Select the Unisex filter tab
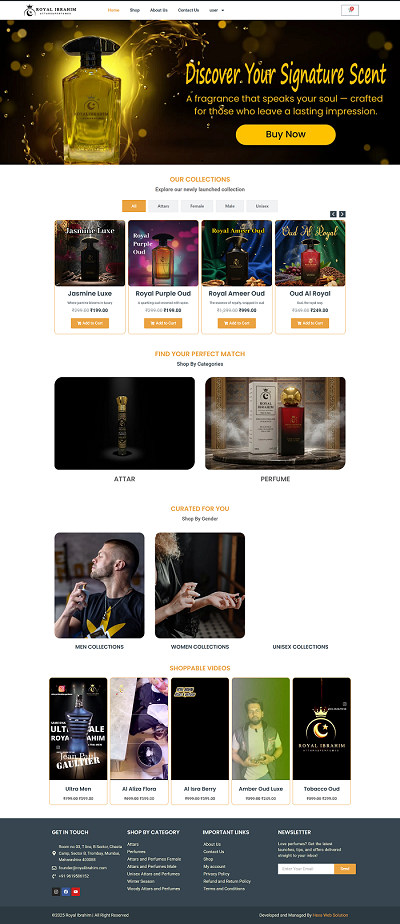 point(262,206)
